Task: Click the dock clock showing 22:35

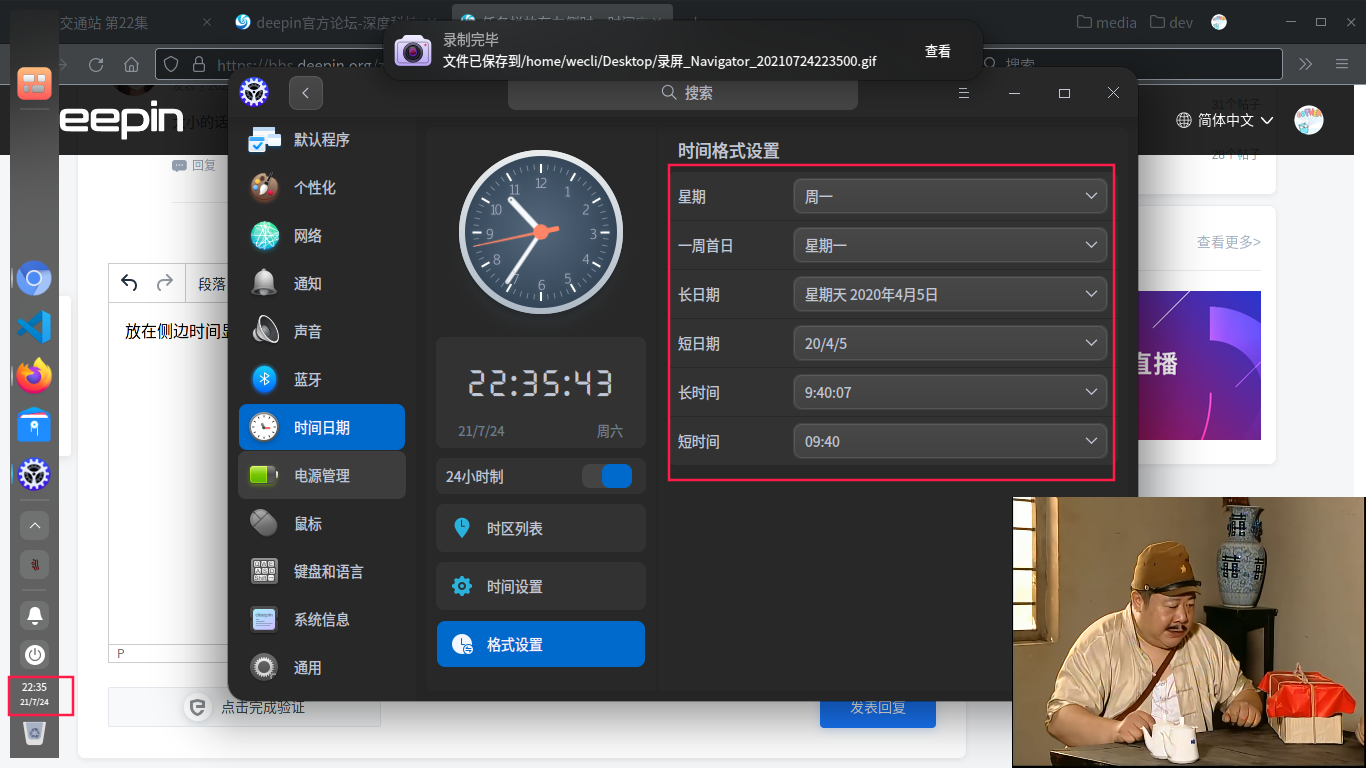Action: pos(35,694)
